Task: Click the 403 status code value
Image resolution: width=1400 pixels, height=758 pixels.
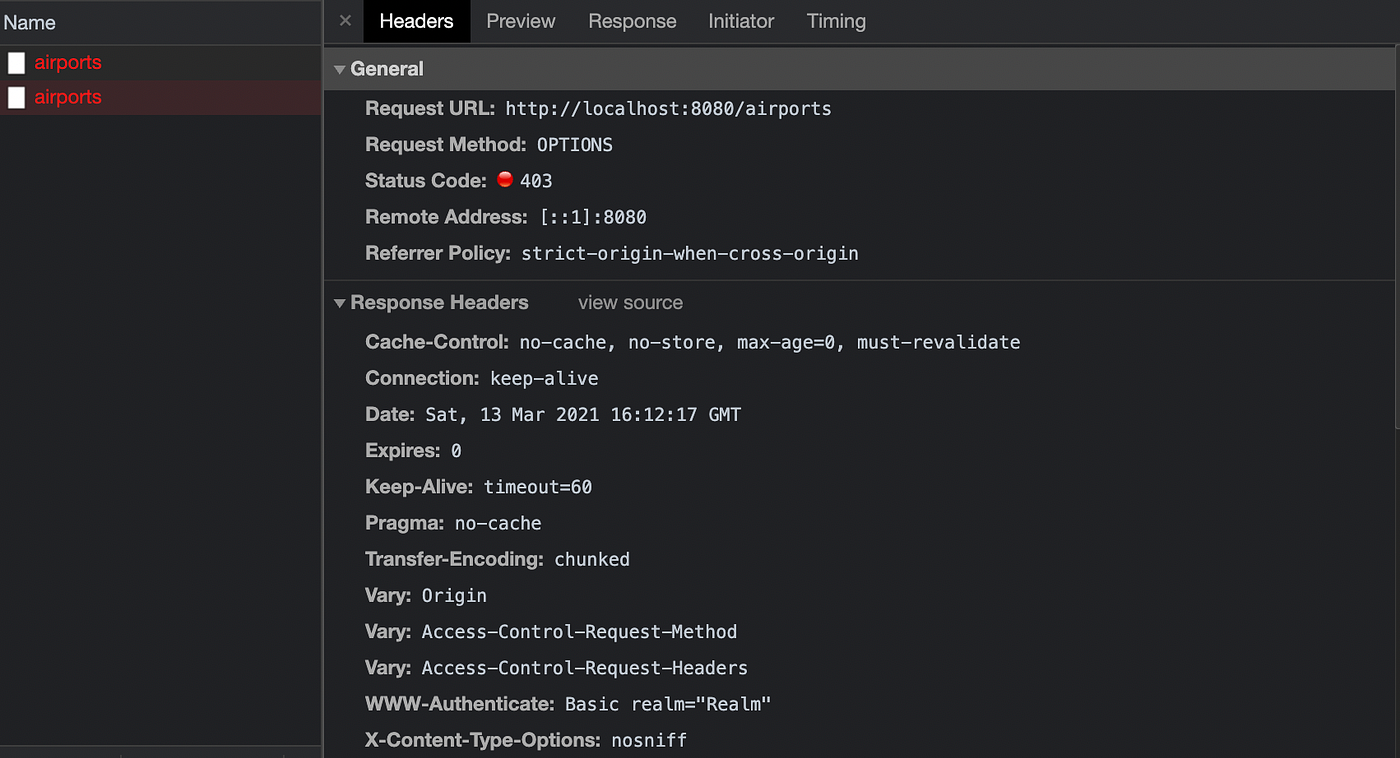Action: coord(536,181)
